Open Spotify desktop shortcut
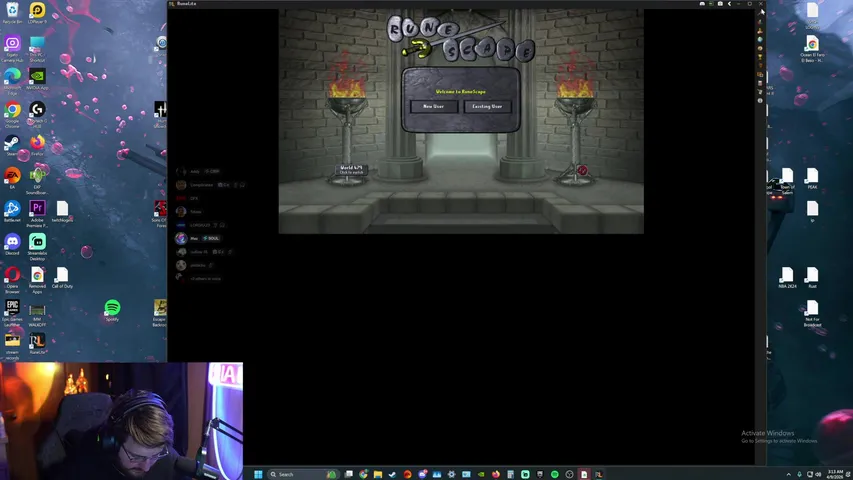853x480 pixels. [112, 310]
